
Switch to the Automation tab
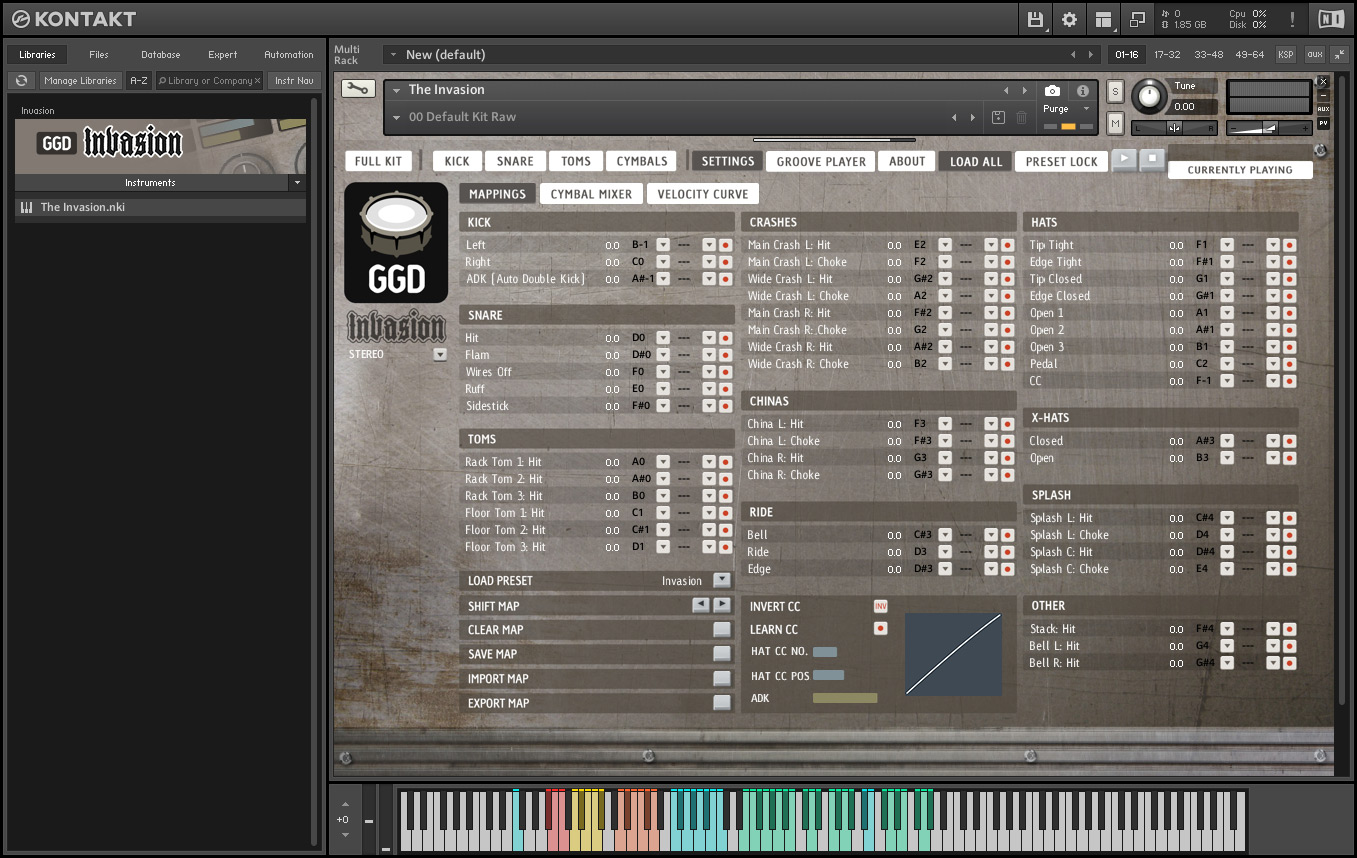[289, 55]
